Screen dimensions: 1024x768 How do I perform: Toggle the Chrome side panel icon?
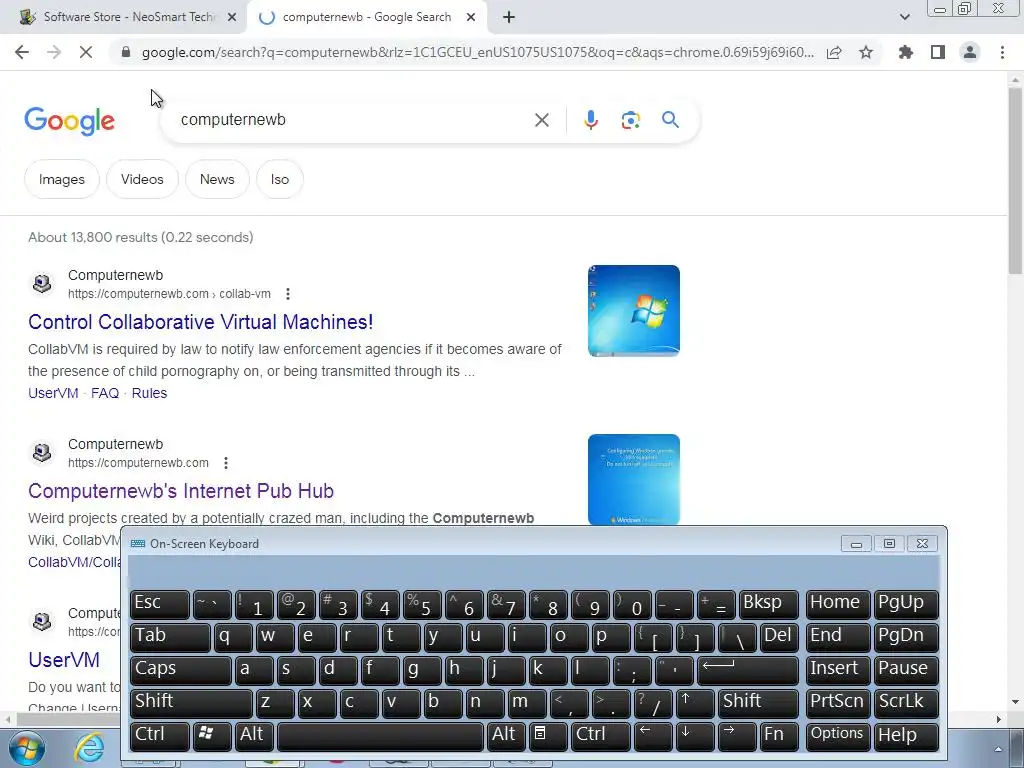(x=938, y=52)
